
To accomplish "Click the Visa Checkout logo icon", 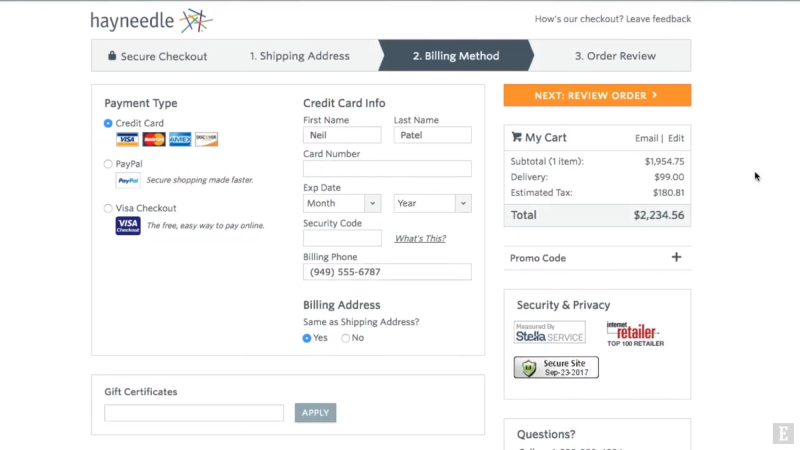I will [x=128, y=226].
